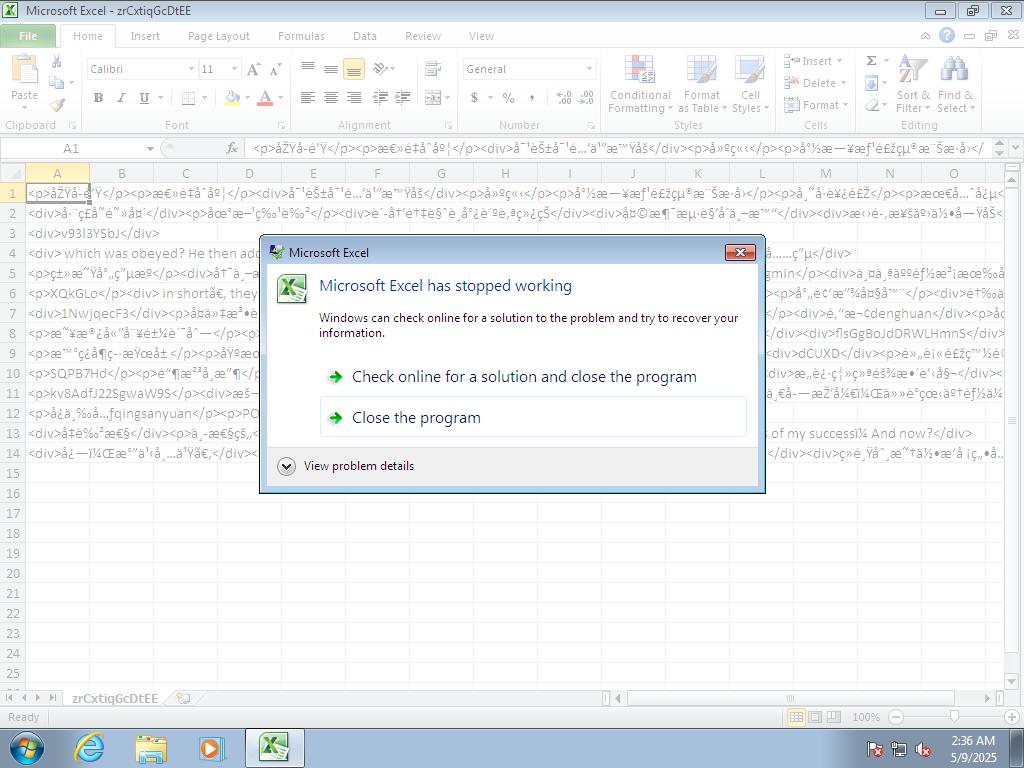
Task: Open the Formulas tab
Action: (301, 36)
